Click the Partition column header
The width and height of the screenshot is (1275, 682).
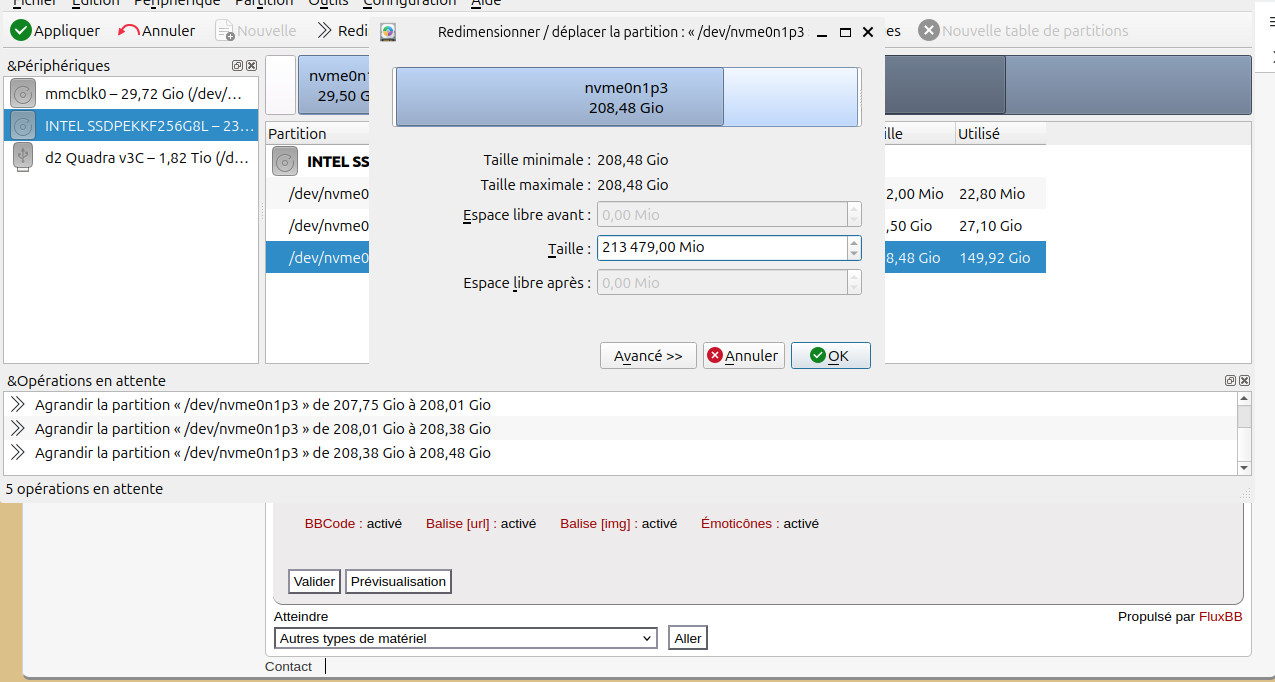(x=297, y=133)
